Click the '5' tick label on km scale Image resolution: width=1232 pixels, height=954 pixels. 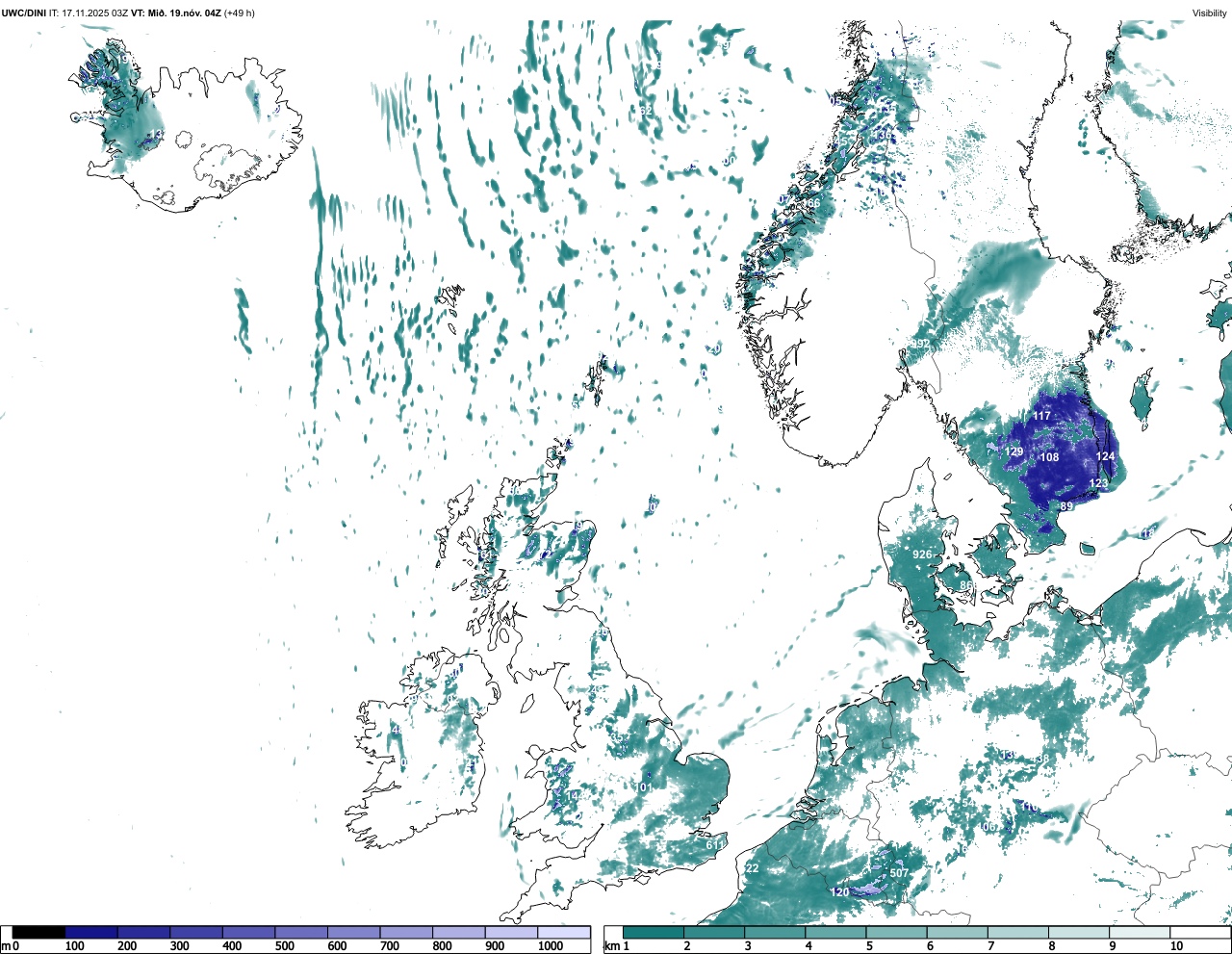point(868,946)
